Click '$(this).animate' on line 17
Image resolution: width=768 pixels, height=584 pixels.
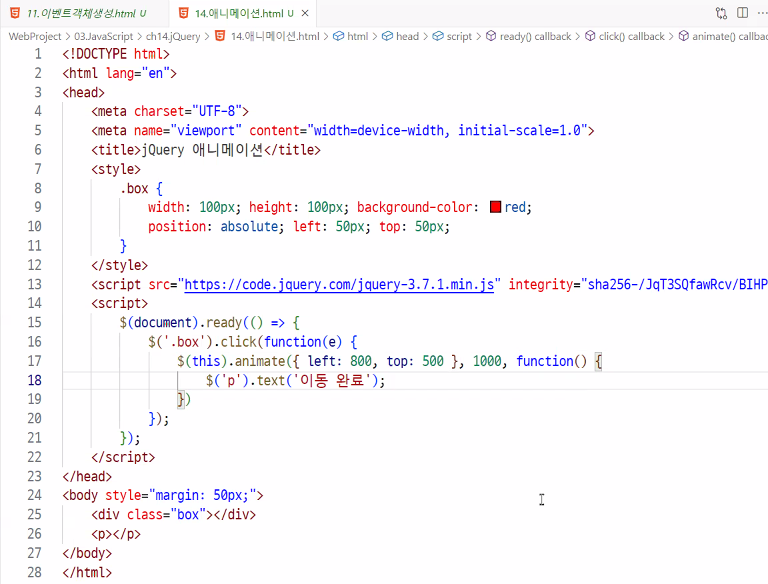(231, 361)
